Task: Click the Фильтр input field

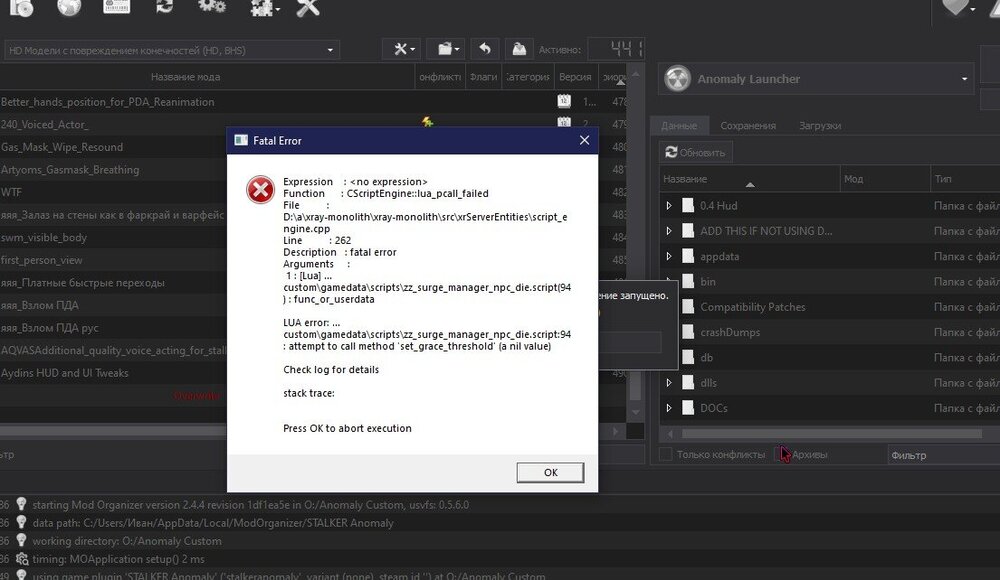Action: point(940,453)
